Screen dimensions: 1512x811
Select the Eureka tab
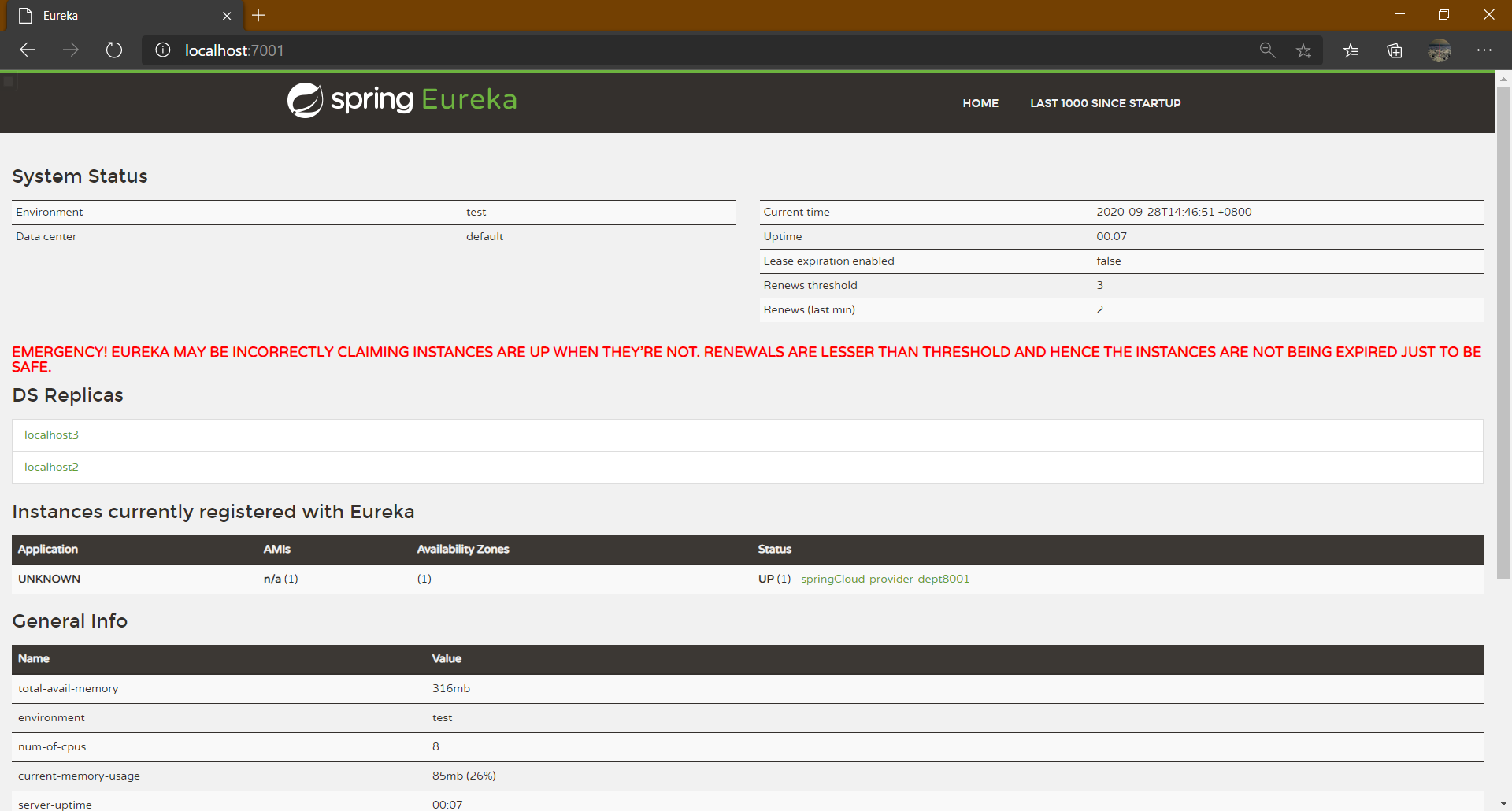point(126,16)
